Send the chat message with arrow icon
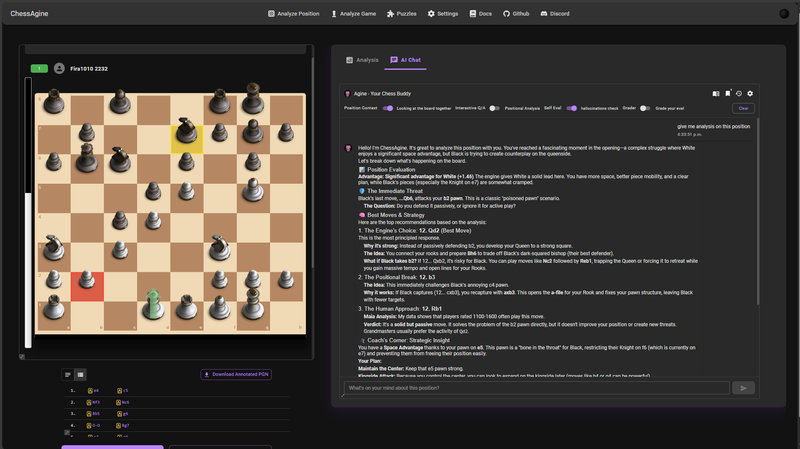 [743, 388]
